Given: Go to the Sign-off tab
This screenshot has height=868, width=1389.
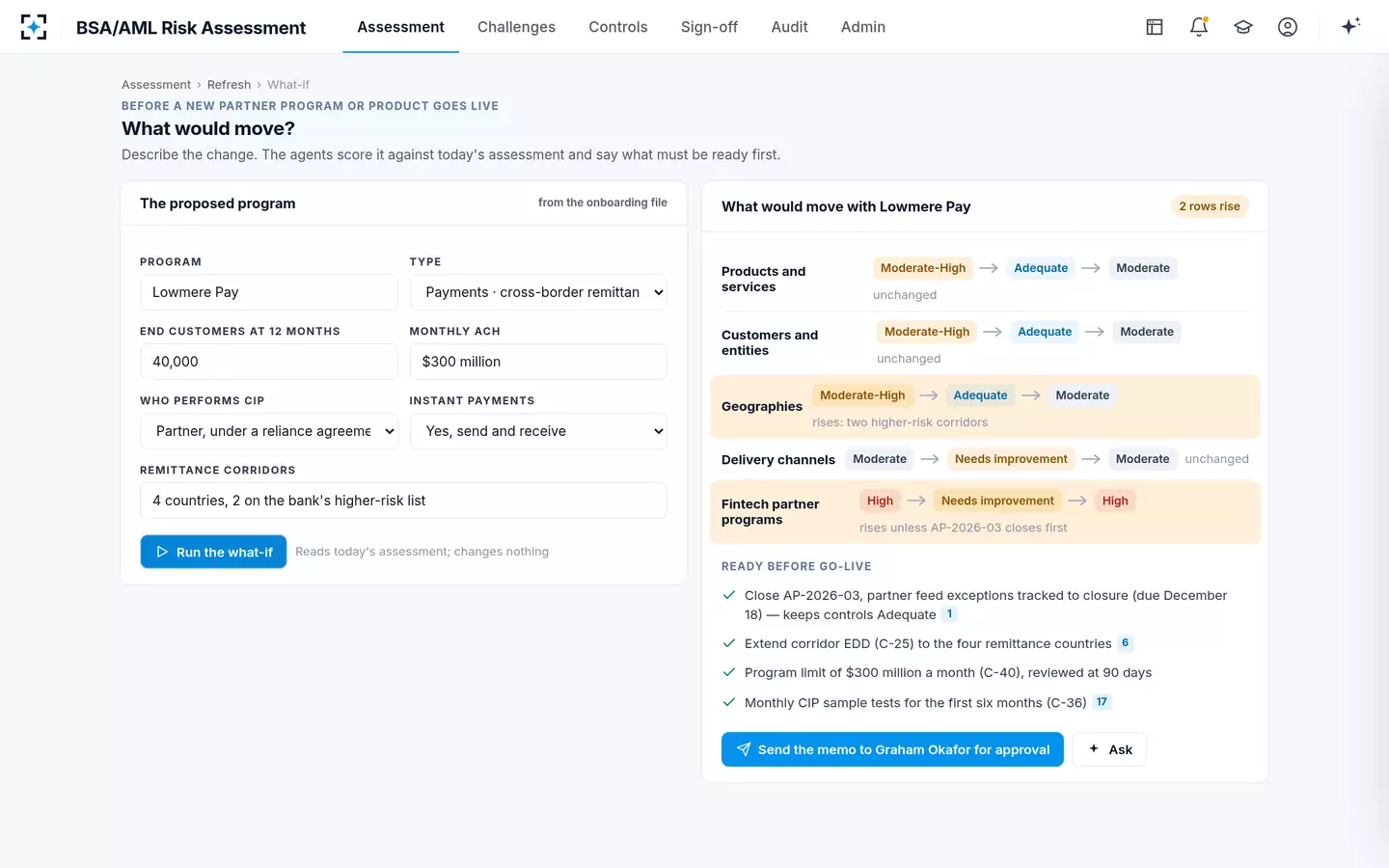Looking at the screenshot, I should [709, 27].
